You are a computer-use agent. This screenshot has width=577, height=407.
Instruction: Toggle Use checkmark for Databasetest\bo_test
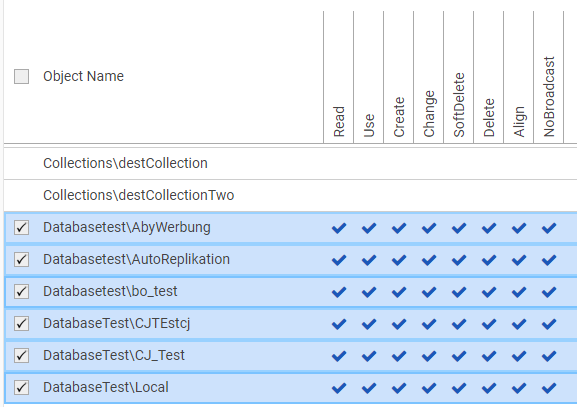tap(369, 292)
